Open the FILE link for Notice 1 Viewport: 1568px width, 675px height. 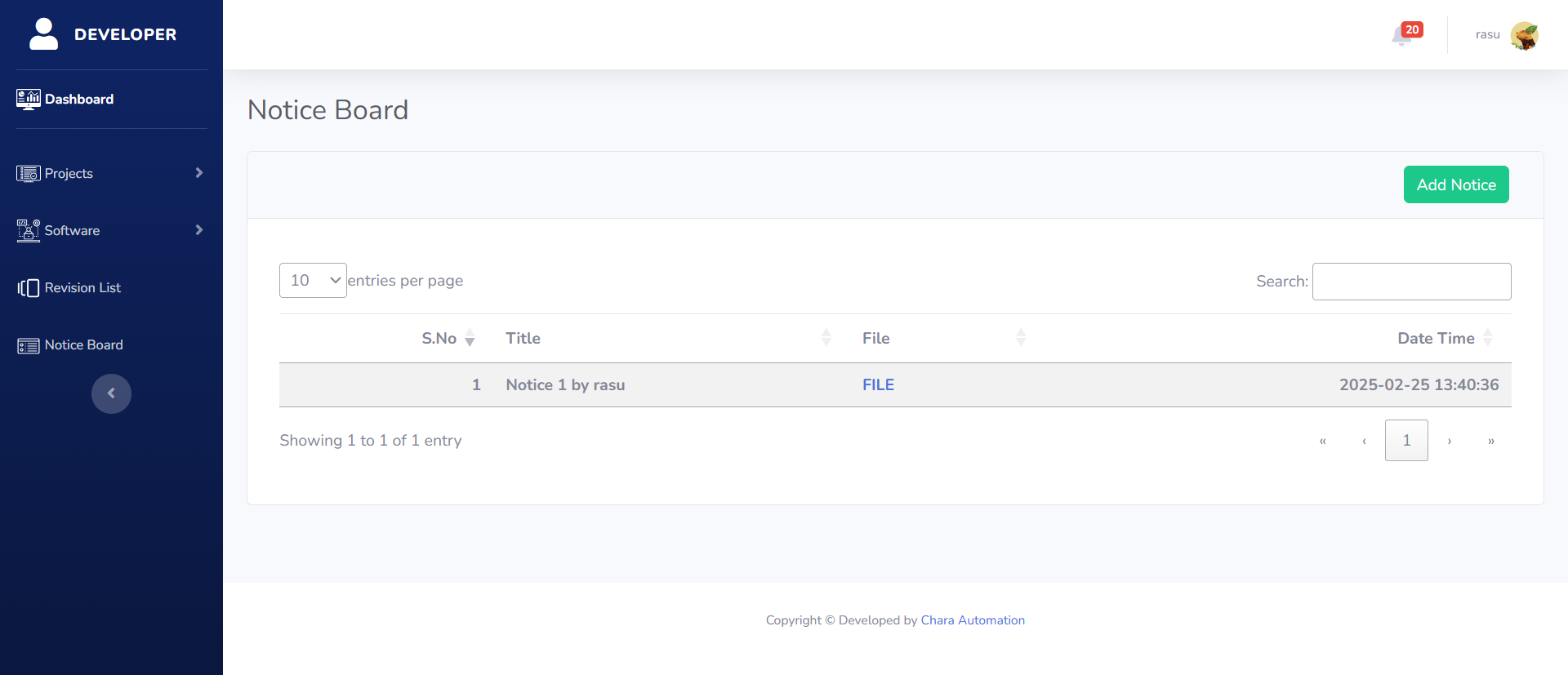coord(878,385)
